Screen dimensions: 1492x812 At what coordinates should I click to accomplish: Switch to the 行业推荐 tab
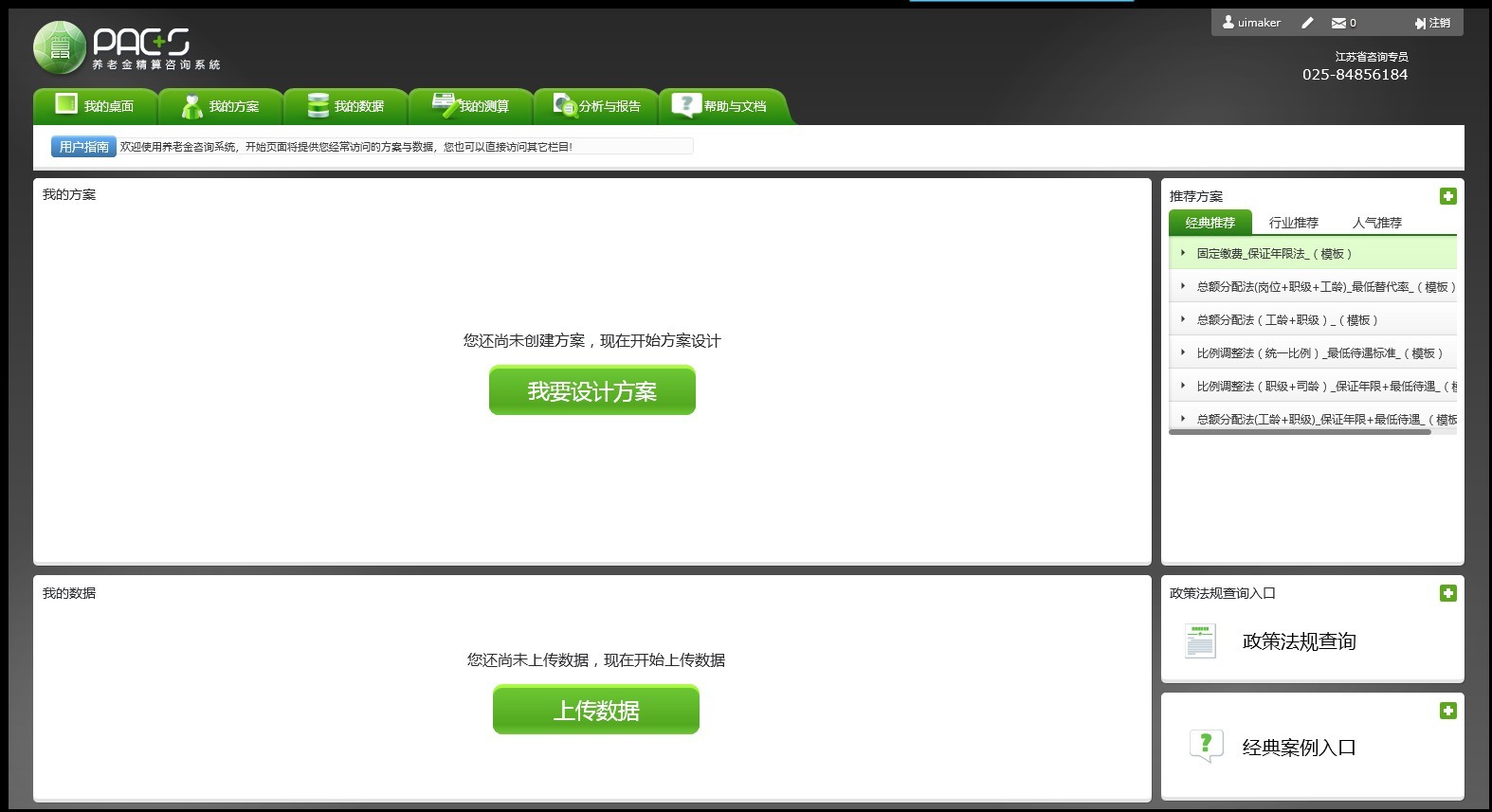[1294, 223]
